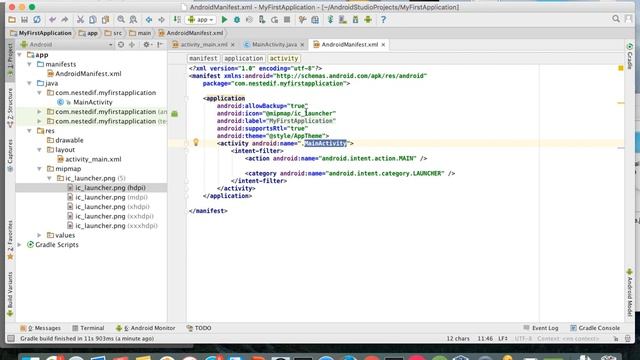This screenshot has height=360, width=640.
Task: Click the Redo arrow icon
Action: pos(64,20)
